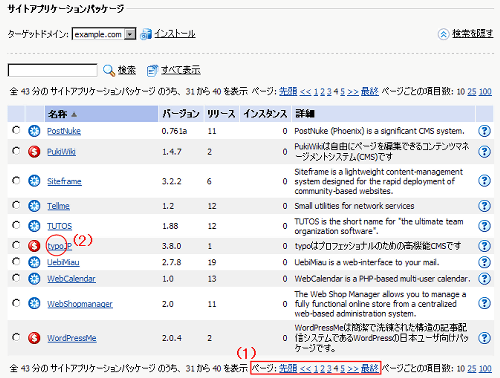Open the PostNuke package link
Screen dimensions: 500x378
tap(64, 131)
